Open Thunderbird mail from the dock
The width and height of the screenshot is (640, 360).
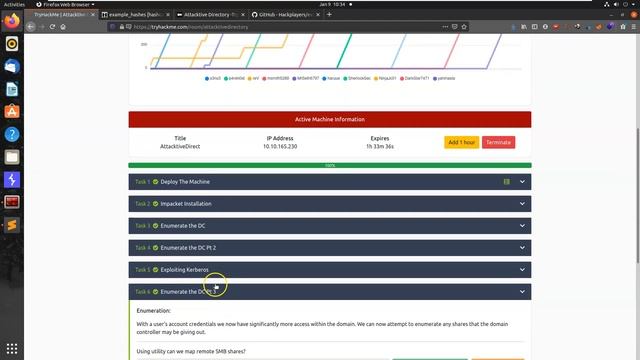point(12,66)
